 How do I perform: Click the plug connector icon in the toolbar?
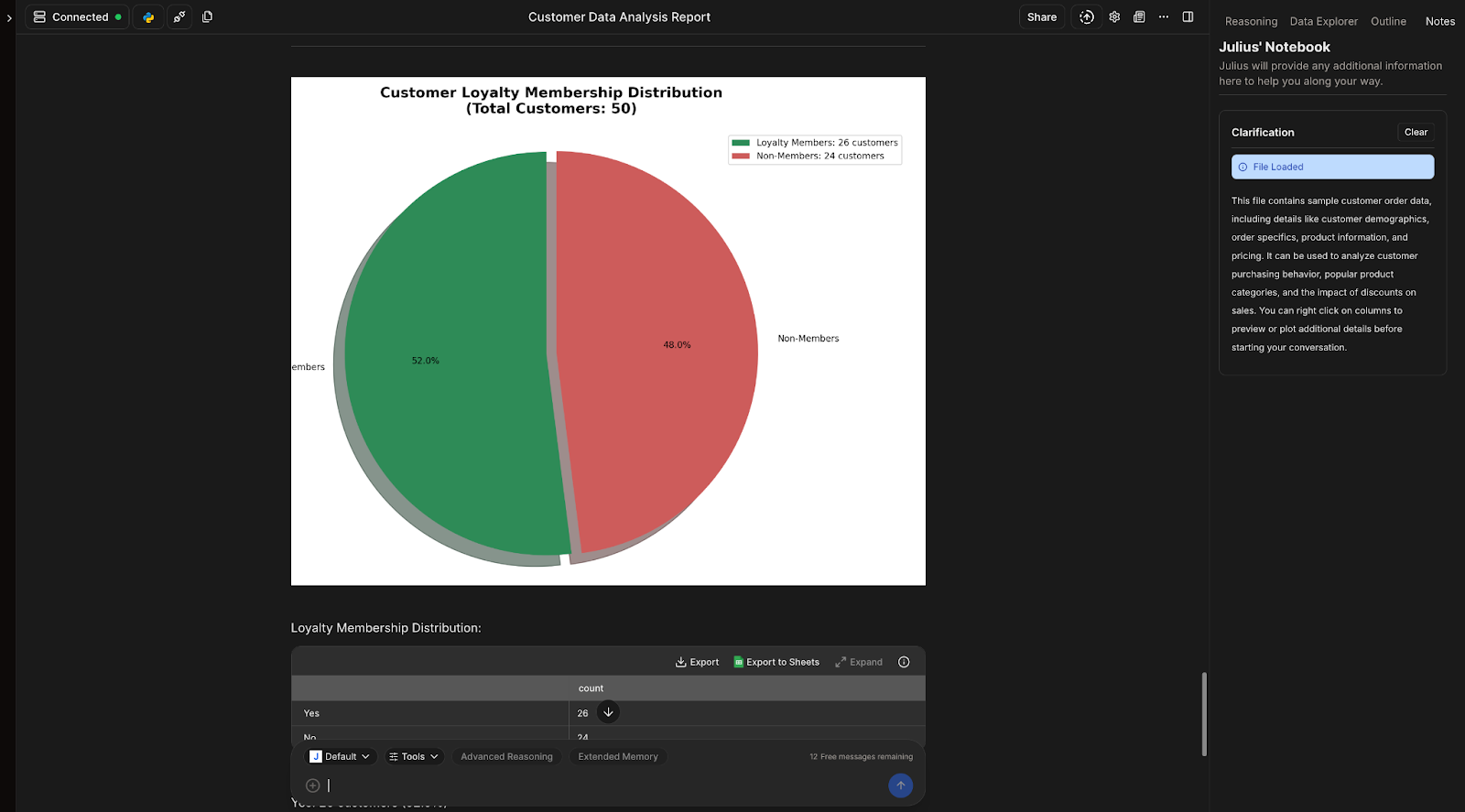(x=179, y=17)
